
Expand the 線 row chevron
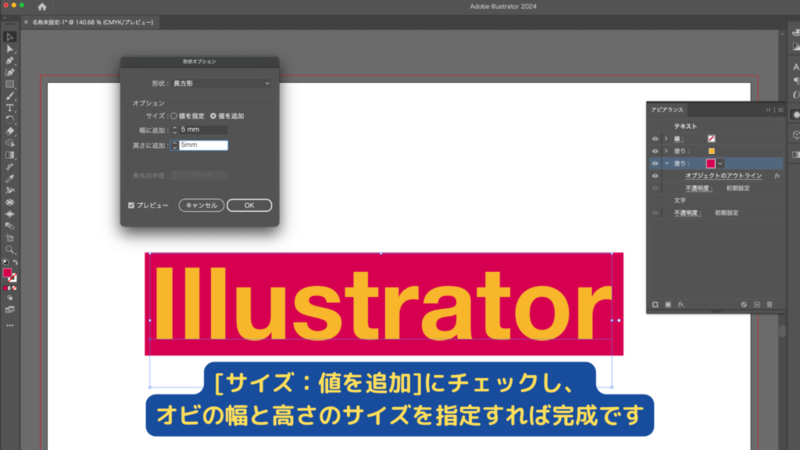[x=666, y=139]
